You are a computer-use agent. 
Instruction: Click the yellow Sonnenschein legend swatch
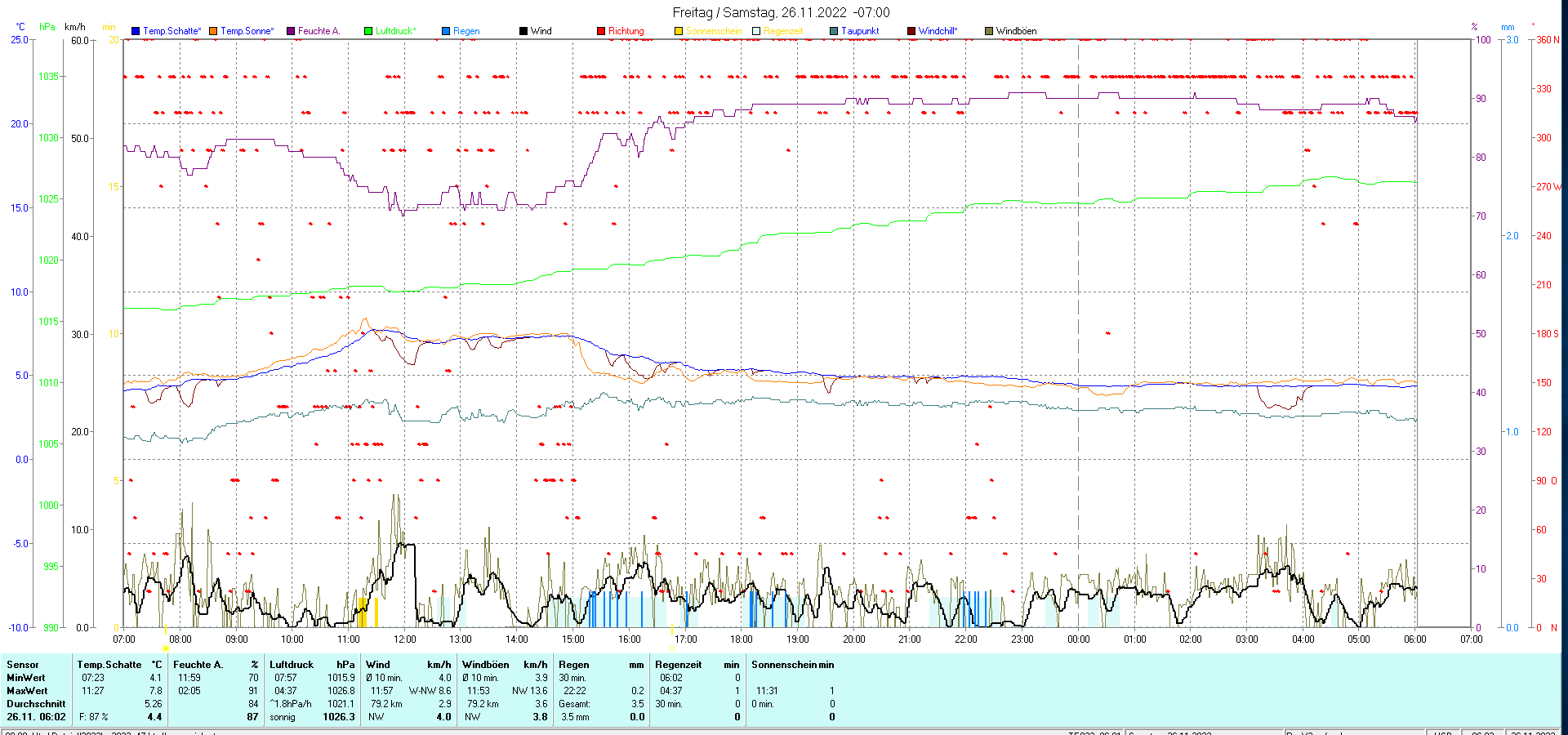(x=679, y=31)
